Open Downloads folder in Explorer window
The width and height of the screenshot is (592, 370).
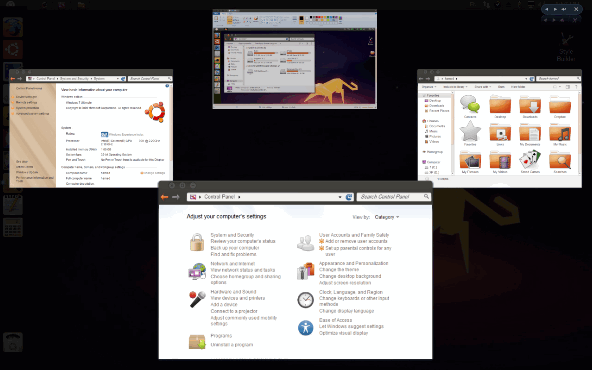coord(530,104)
